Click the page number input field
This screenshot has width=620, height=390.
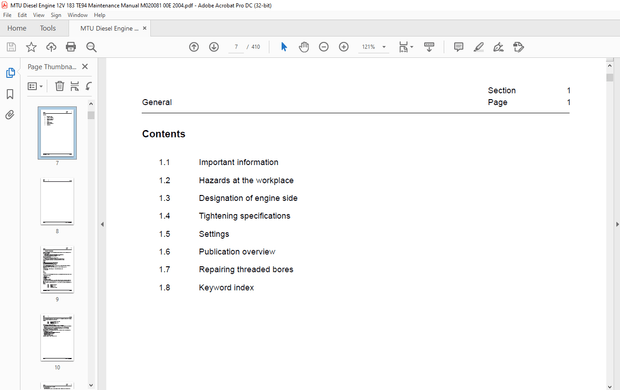tap(236, 47)
